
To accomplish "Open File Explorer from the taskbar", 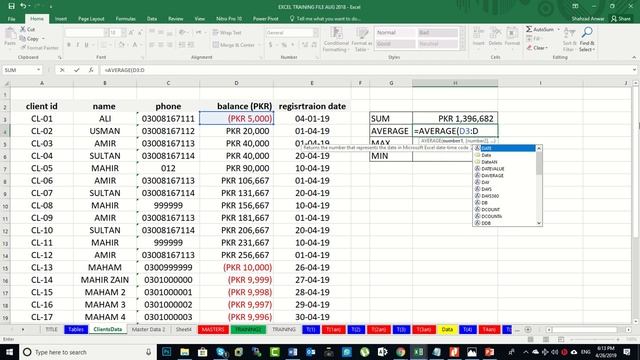I will pos(184,351).
